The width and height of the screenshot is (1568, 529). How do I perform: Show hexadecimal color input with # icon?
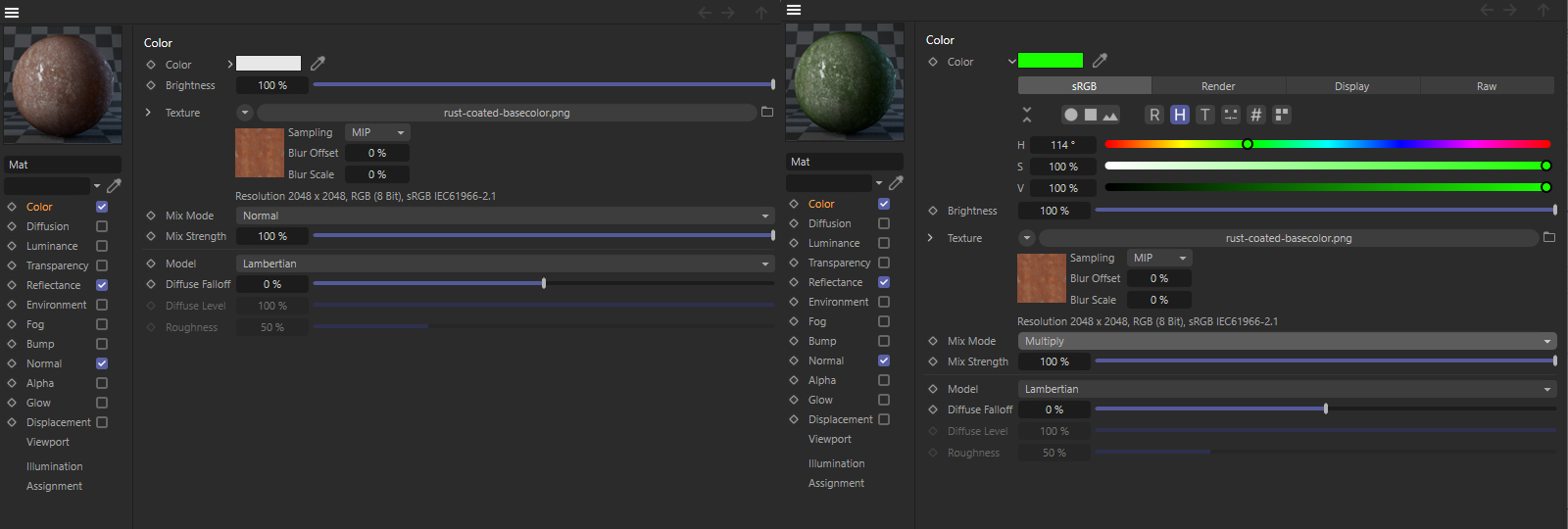click(x=1256, y=115)
